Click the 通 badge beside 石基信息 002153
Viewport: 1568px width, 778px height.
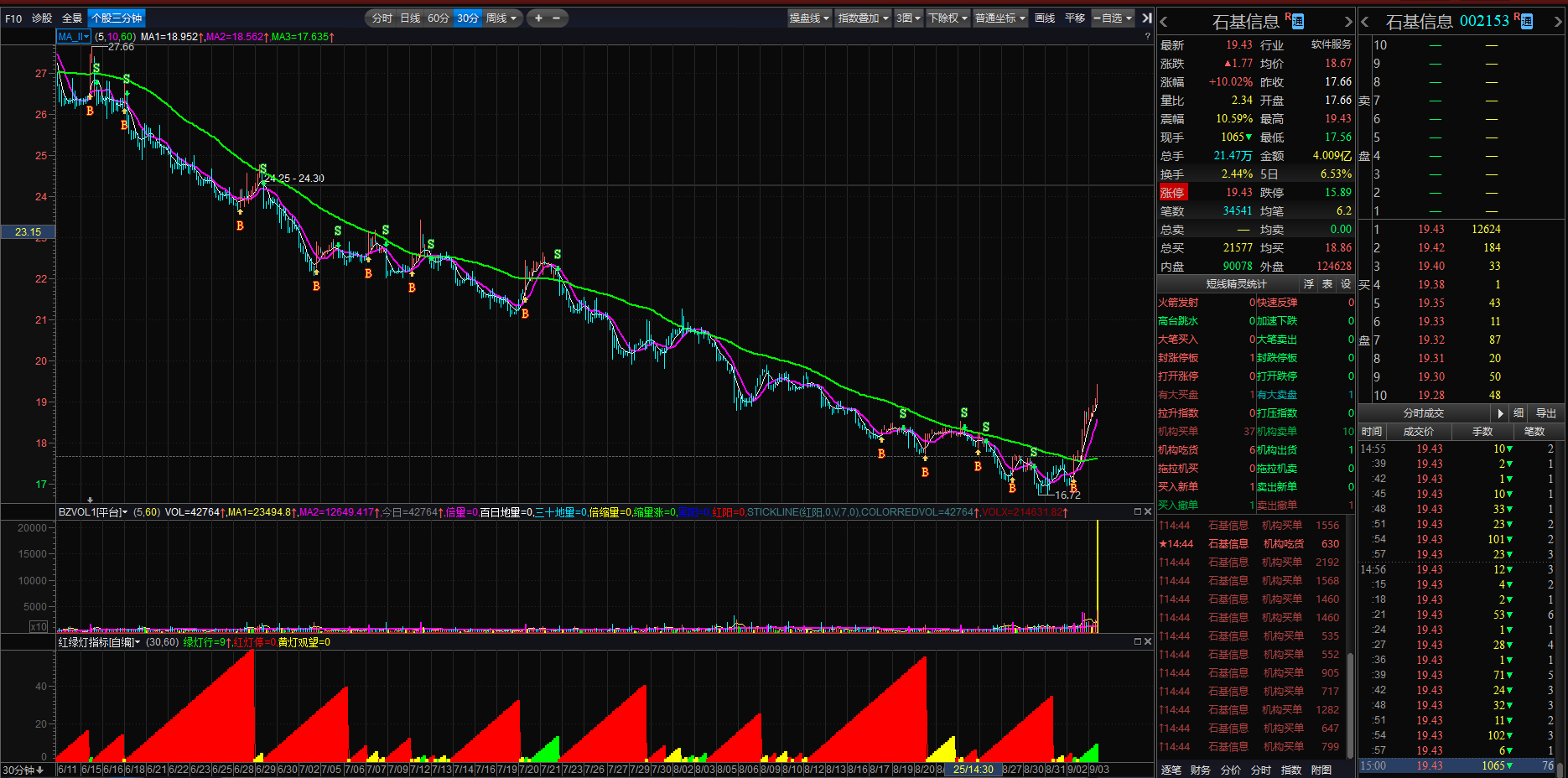pos(1527,22)
